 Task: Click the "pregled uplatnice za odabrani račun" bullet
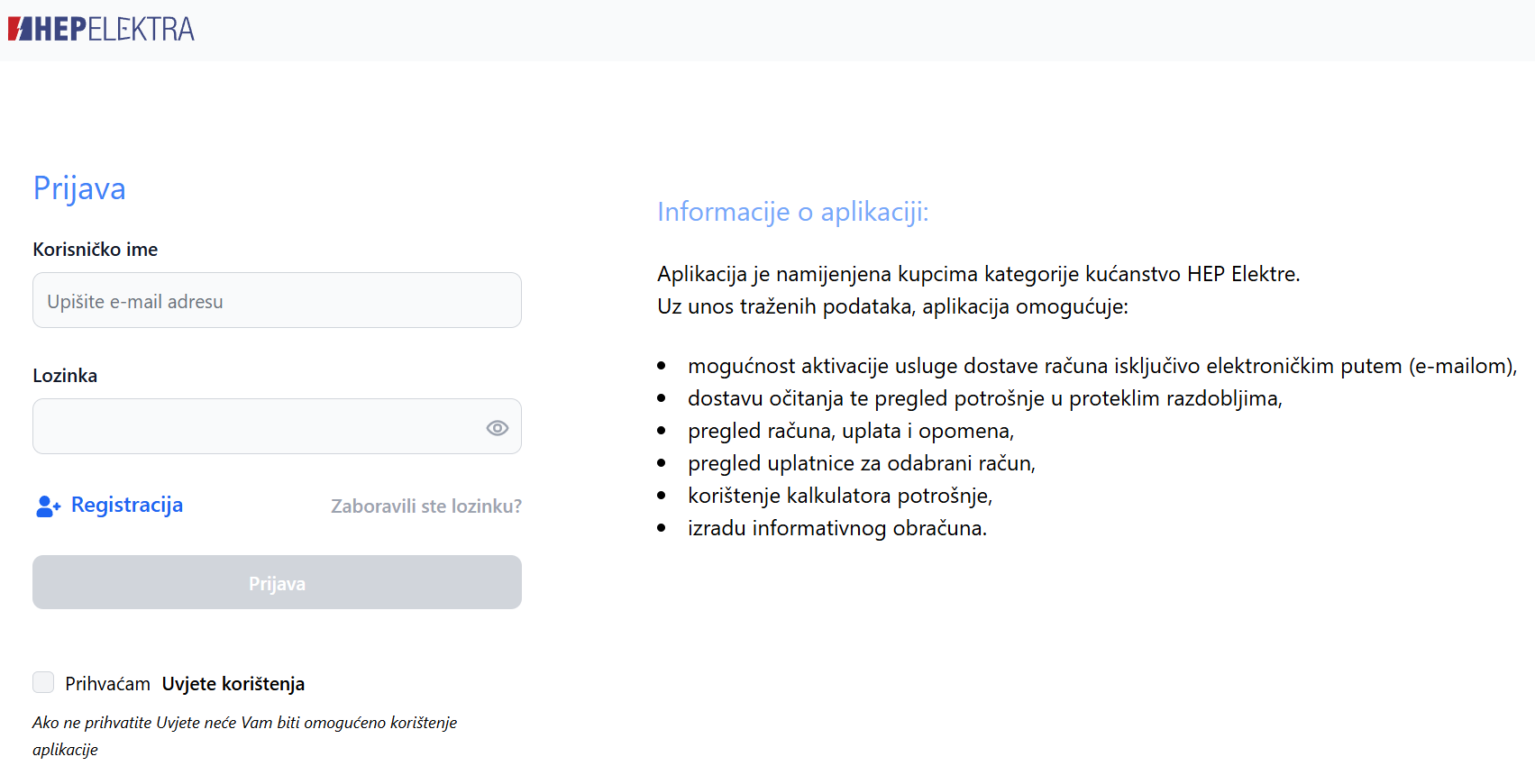[x=861, y=463]
